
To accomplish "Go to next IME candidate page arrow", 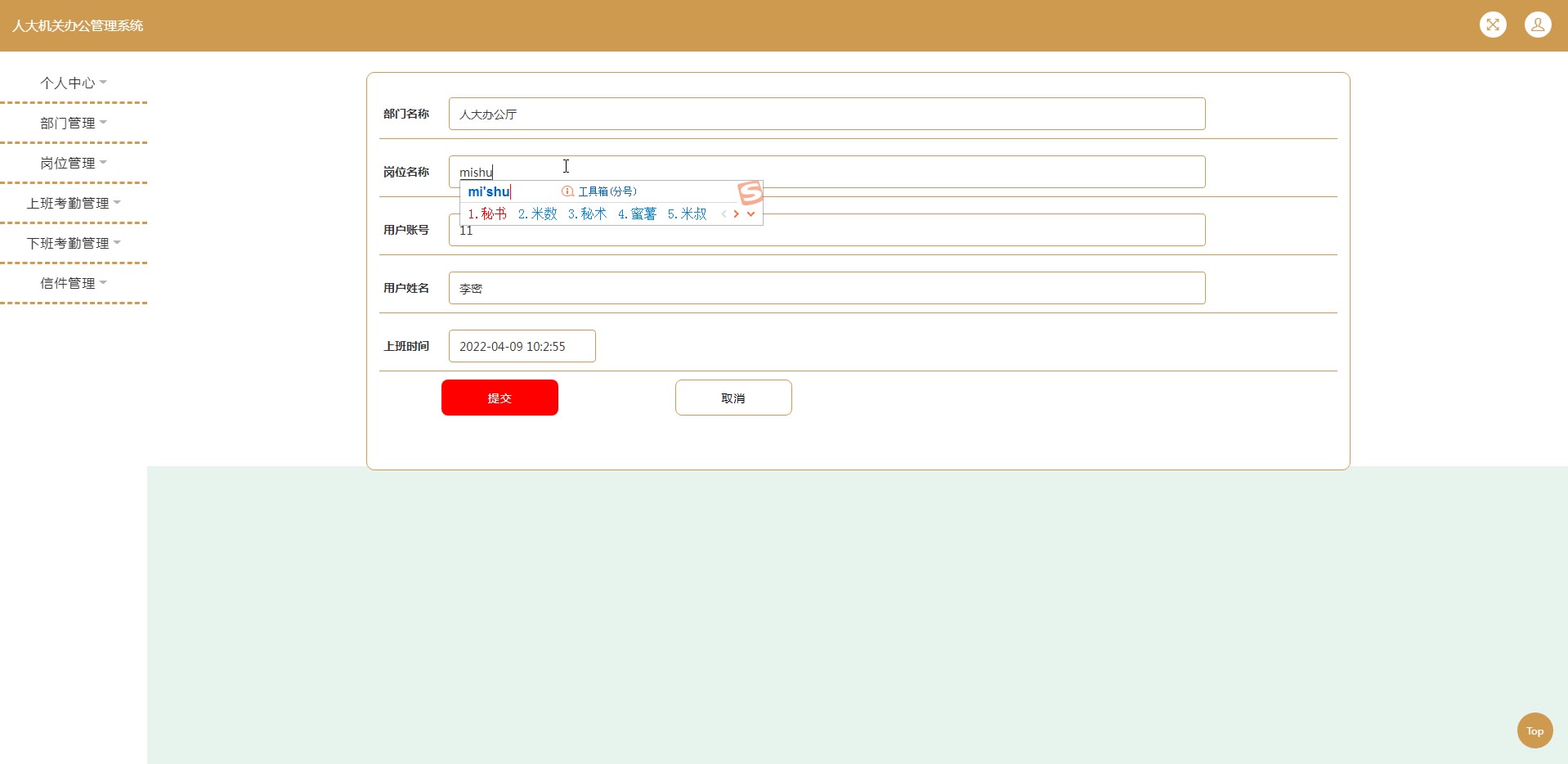I will (737, 214).
